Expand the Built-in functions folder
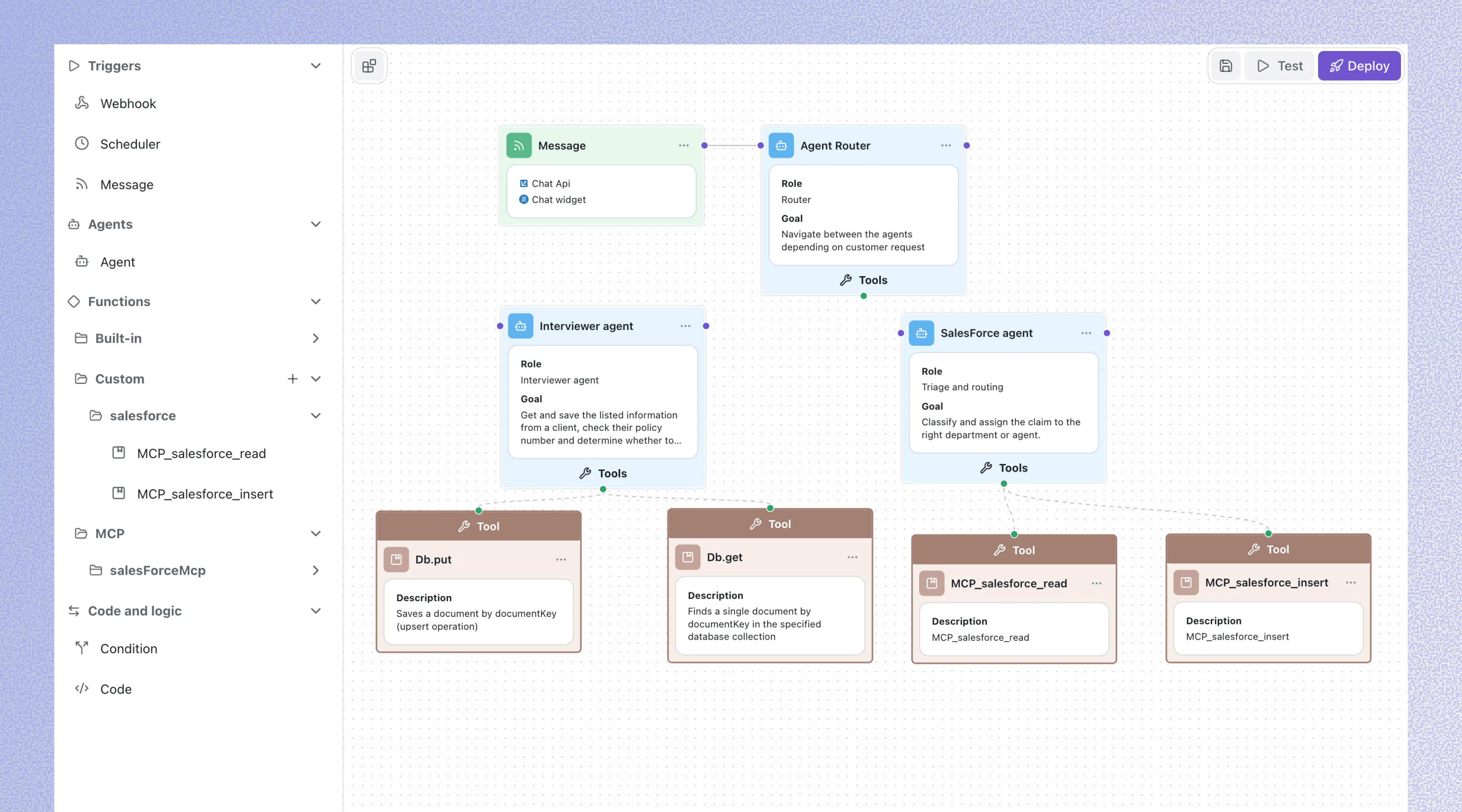 [316, 338]
